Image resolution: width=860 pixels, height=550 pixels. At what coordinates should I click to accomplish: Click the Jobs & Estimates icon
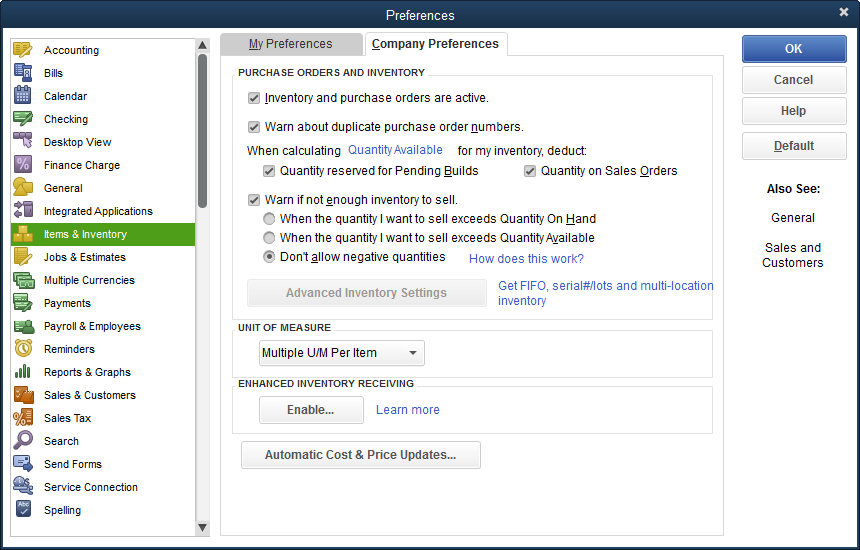coord(23,257)
